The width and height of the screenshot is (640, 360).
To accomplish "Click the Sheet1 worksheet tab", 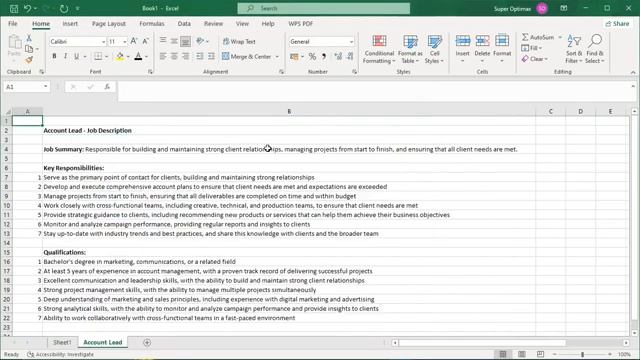I will 62,342.
